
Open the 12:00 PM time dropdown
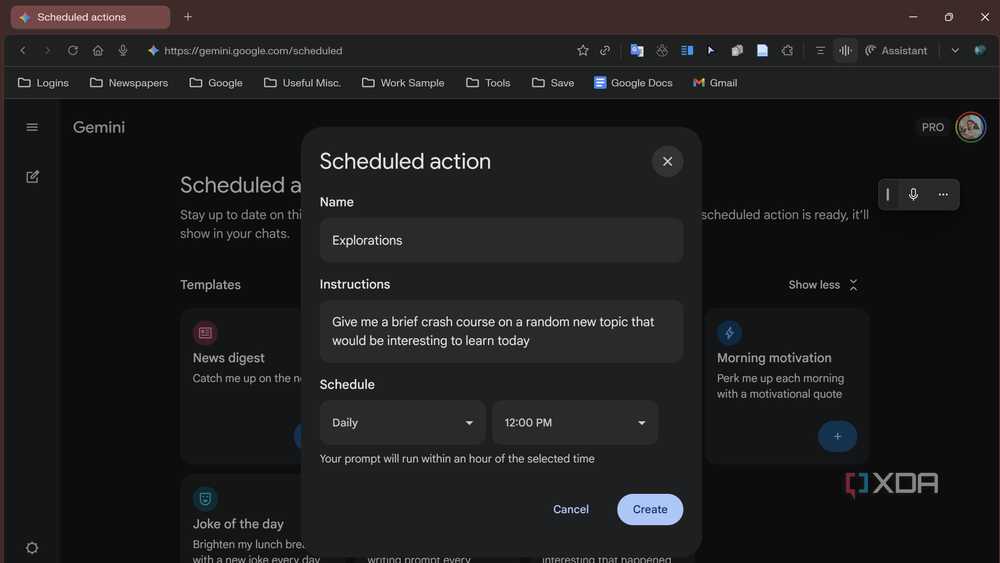pyautogui.click(x=575, y=423)
